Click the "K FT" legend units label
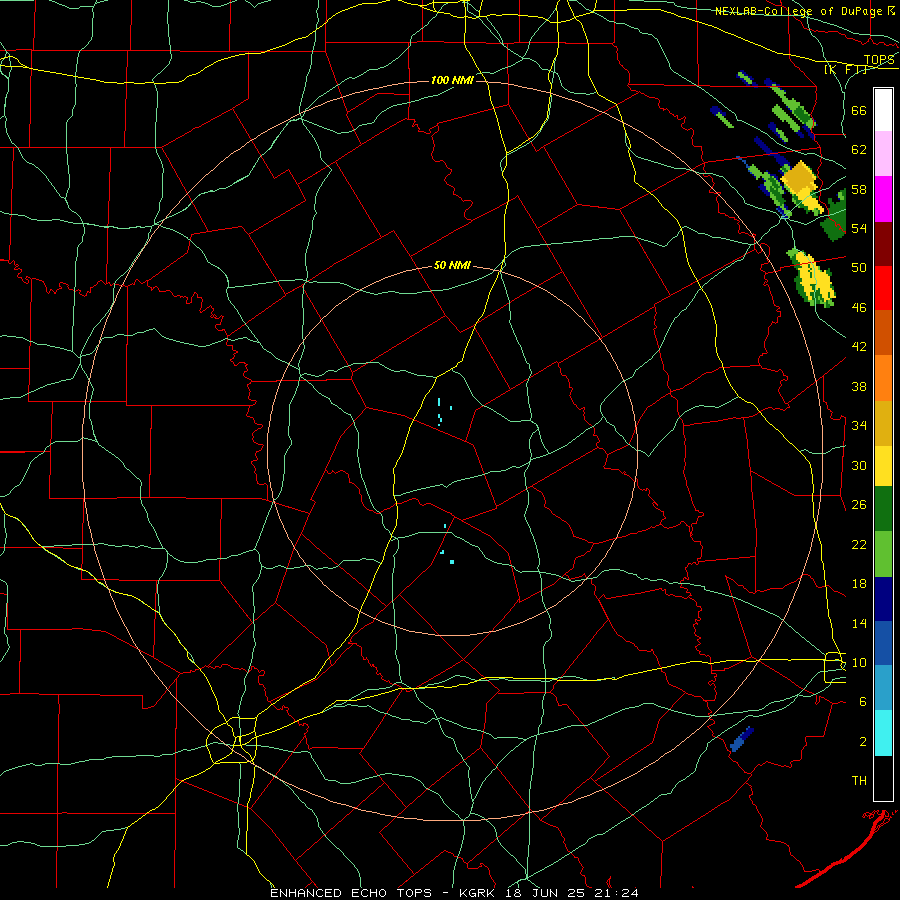Image resolution: width=900 pixels, height=900 pixels. pyautogui.click(x=846, y=69)
